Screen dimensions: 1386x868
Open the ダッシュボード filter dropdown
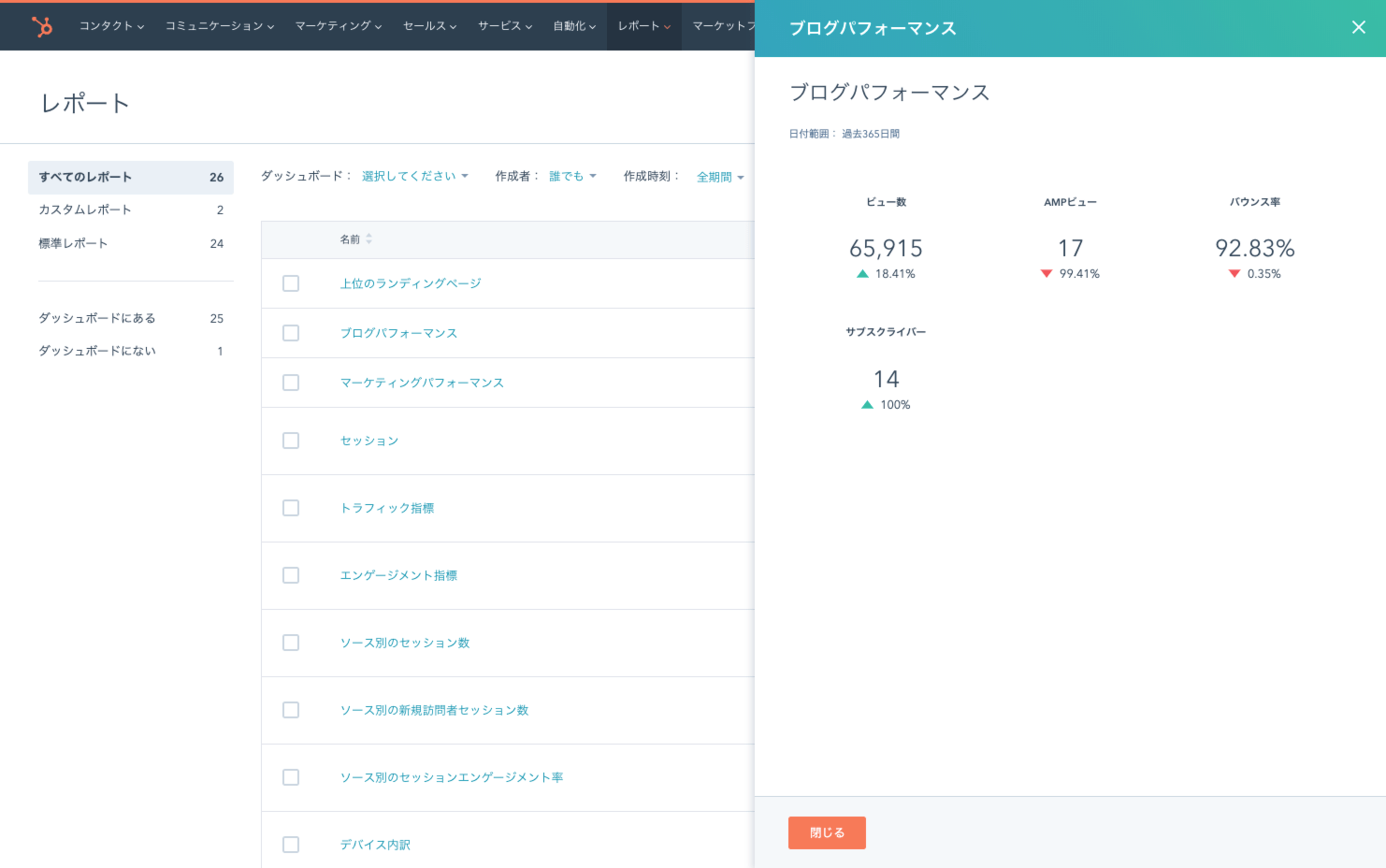(414, 176)
